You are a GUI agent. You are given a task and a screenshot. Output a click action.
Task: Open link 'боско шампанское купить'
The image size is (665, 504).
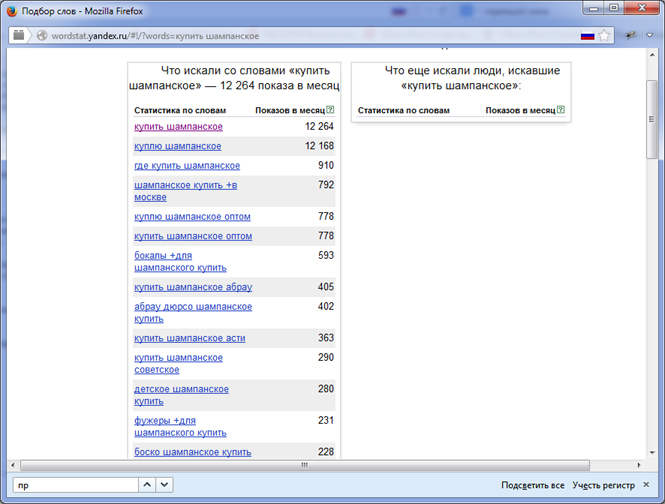(x=193, y=452)
